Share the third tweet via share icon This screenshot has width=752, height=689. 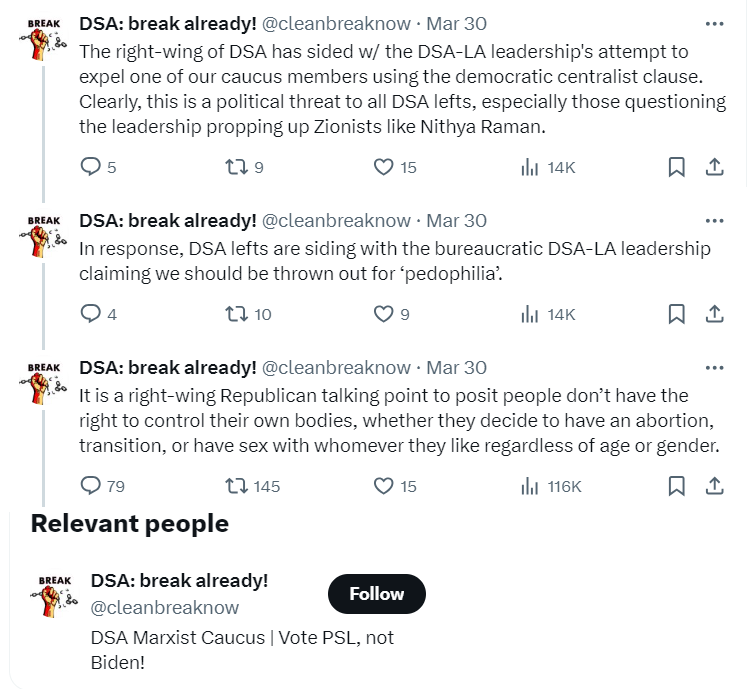pyautogui.click(x=714, y=486)
